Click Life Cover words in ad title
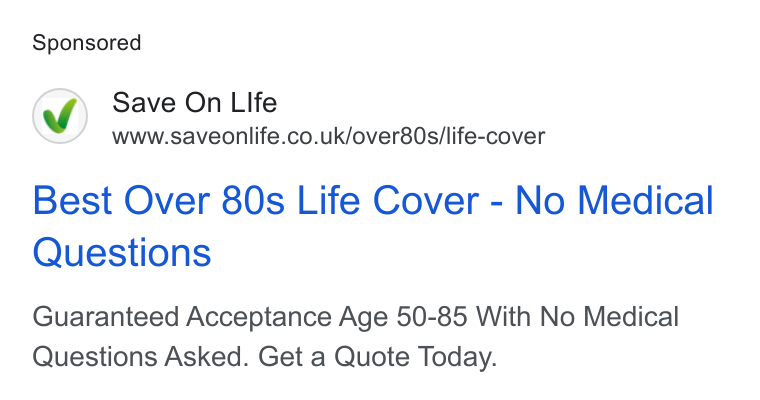Image resolution: width=760 pixels, height=400 pixels. (387, 200)
